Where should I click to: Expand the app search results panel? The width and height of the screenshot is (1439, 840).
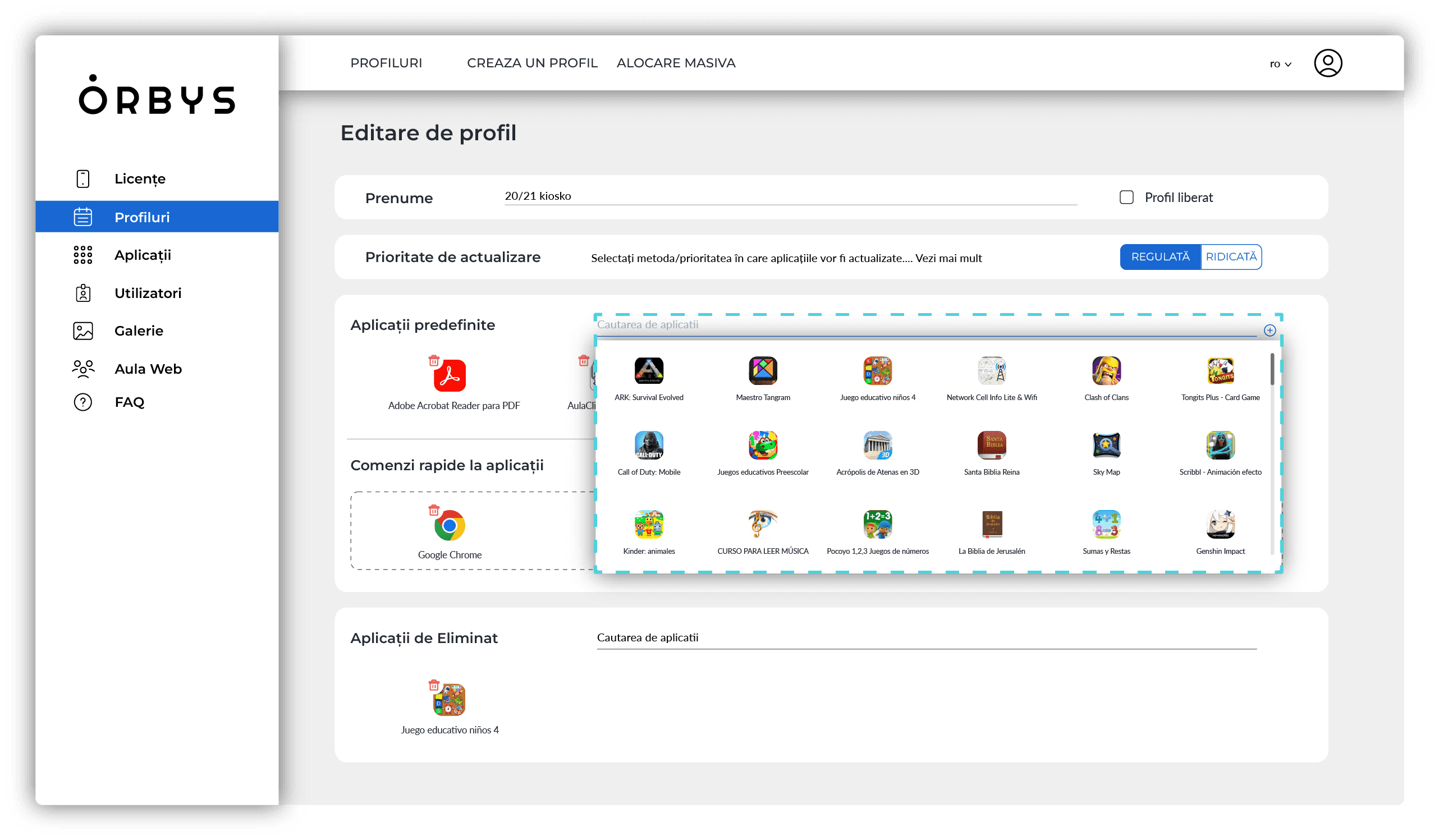(1270, 330)
